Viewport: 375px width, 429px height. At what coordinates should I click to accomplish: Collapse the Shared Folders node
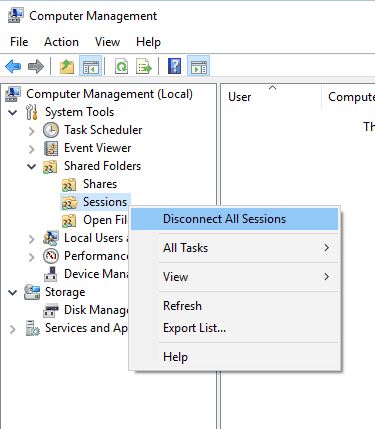(x=32, y=166)
